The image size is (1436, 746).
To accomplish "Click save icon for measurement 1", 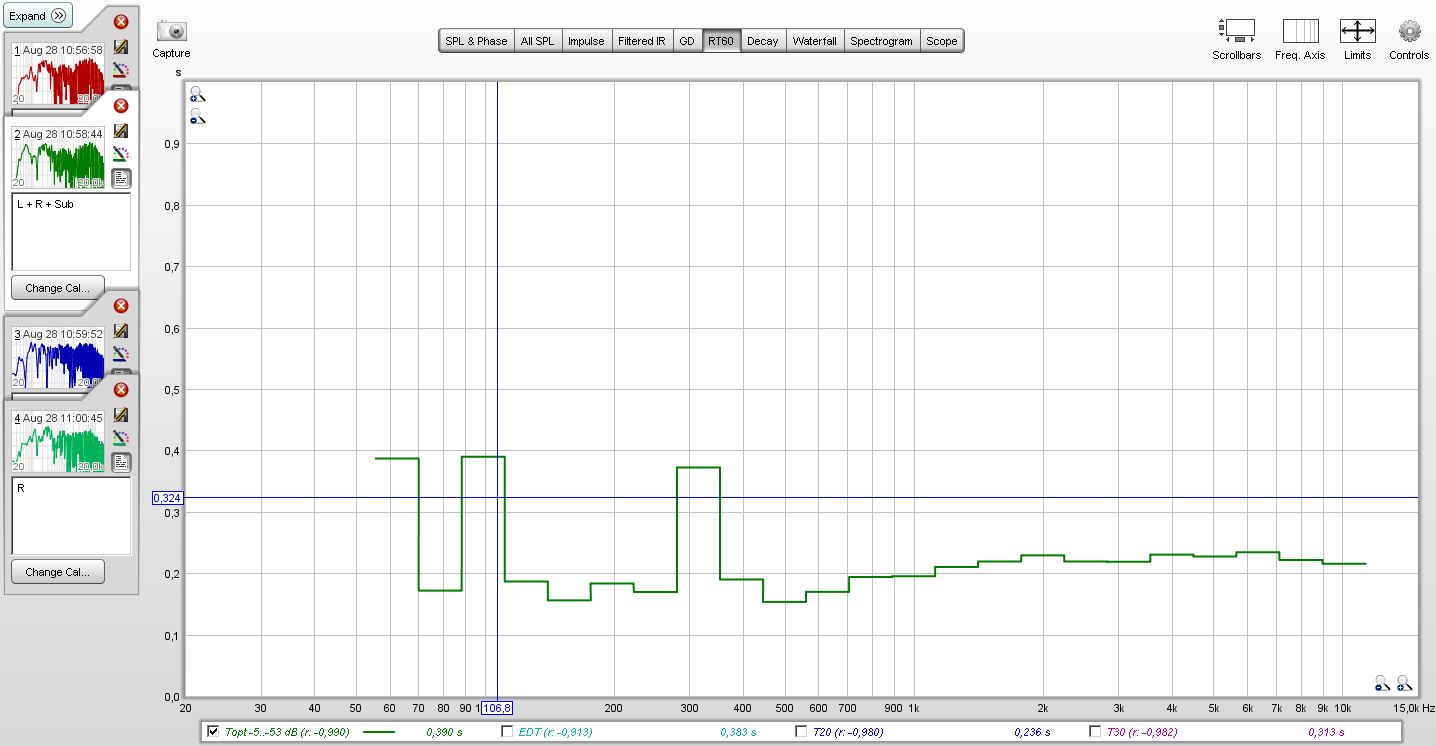I will (121, 47).
